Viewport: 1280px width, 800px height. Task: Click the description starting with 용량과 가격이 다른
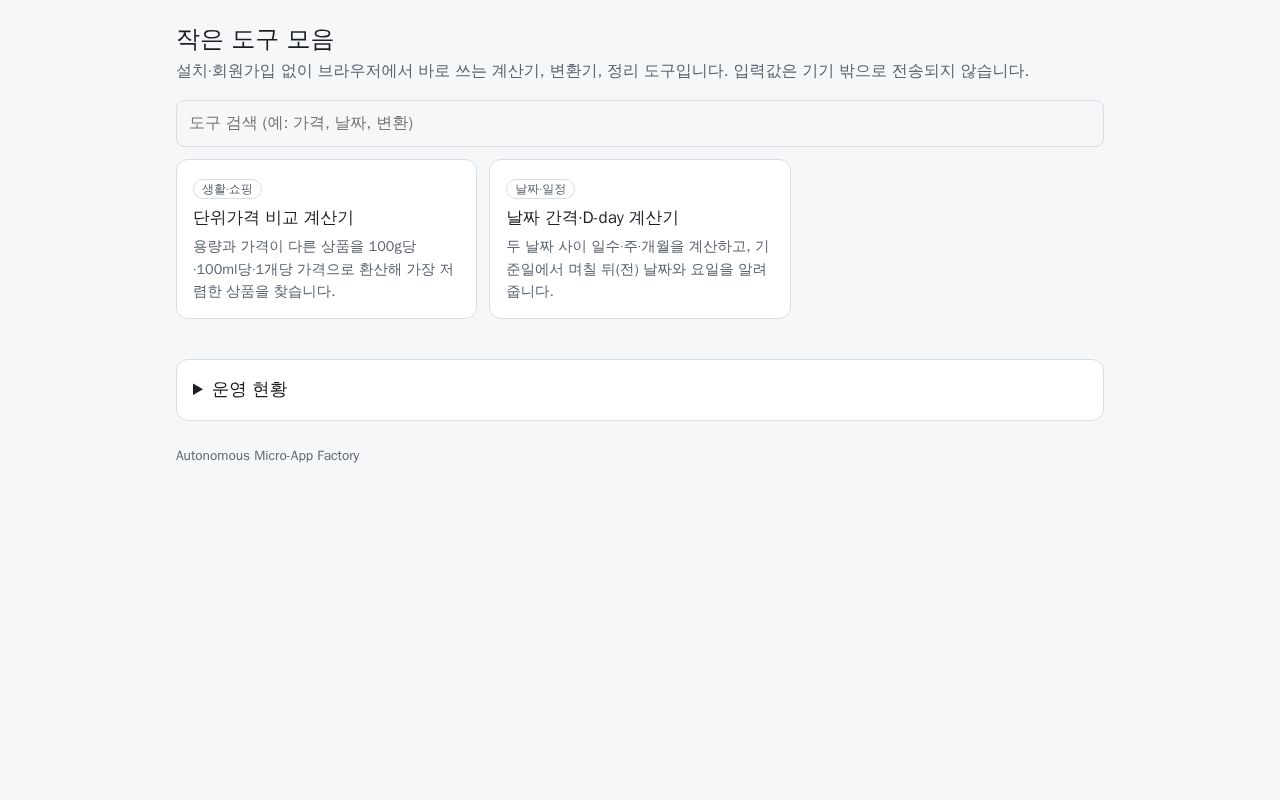pyautogui.click(x=324, y=269)
